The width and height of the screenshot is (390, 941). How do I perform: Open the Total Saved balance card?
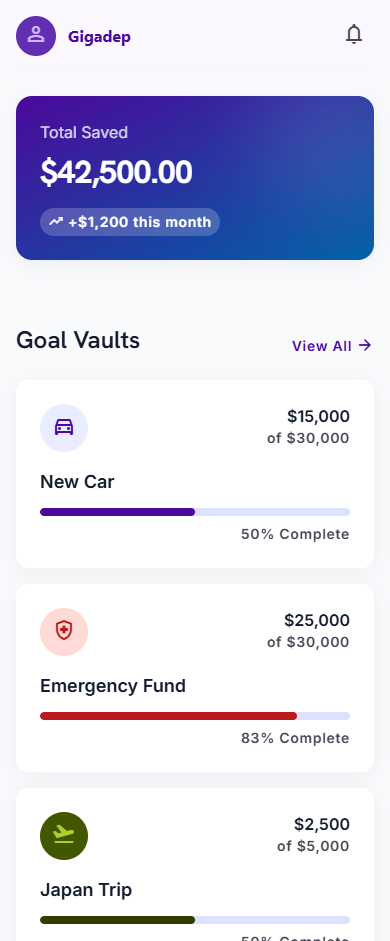[x=195, y=178]
